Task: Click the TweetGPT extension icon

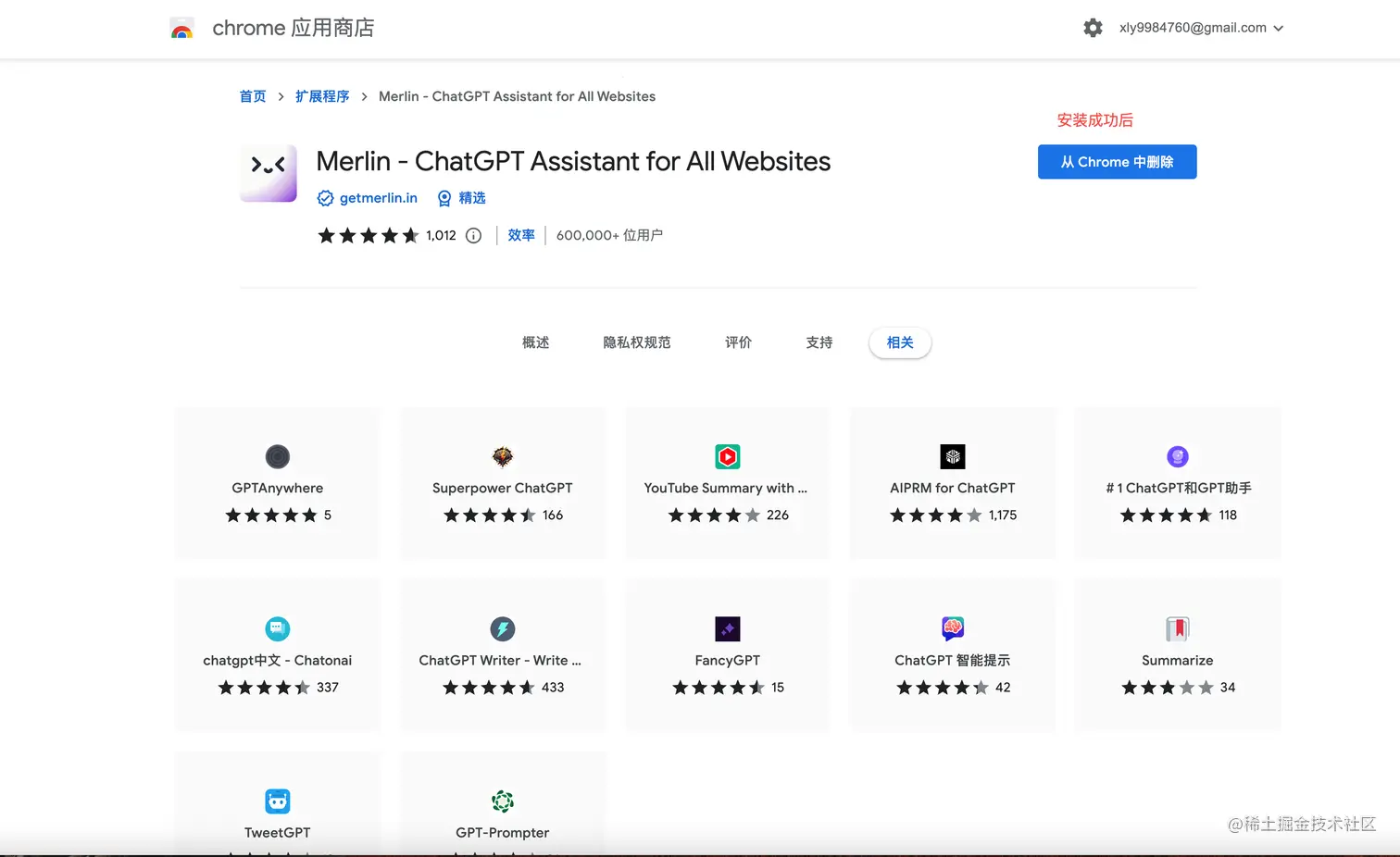Action: pos(278,801)
